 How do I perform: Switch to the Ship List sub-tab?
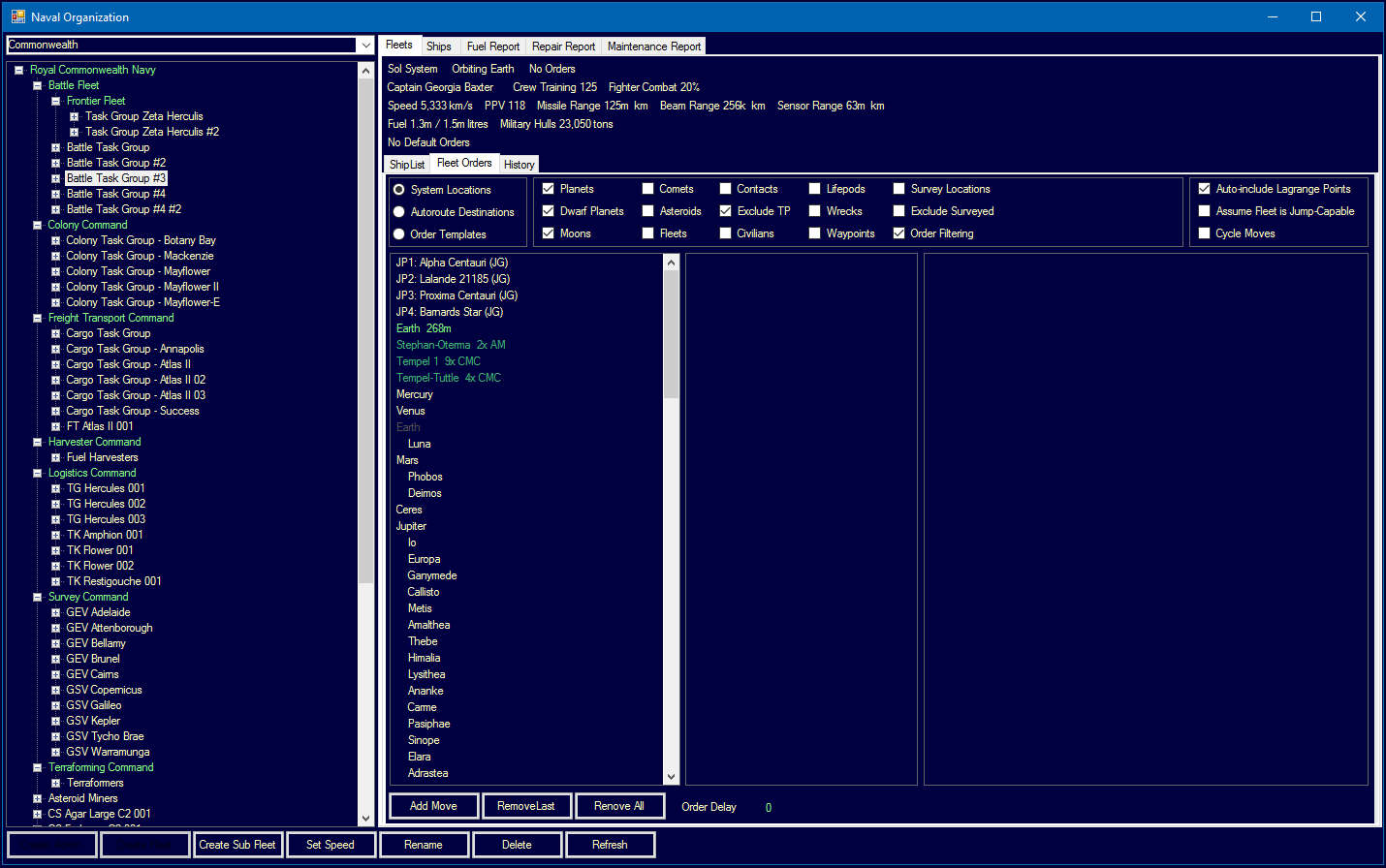(x=407, y=165)
